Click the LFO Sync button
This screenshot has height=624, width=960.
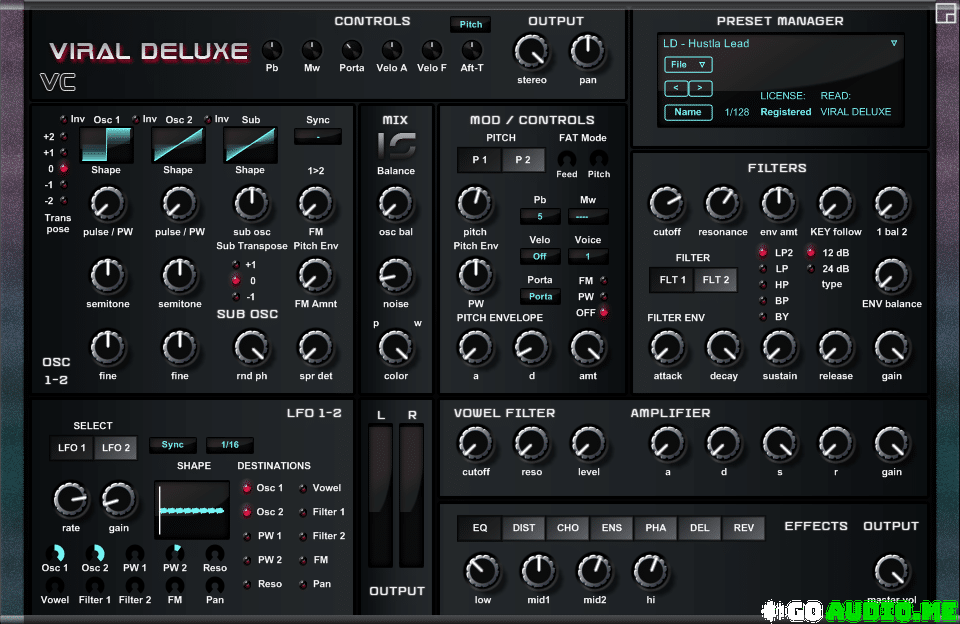(173, 445)
